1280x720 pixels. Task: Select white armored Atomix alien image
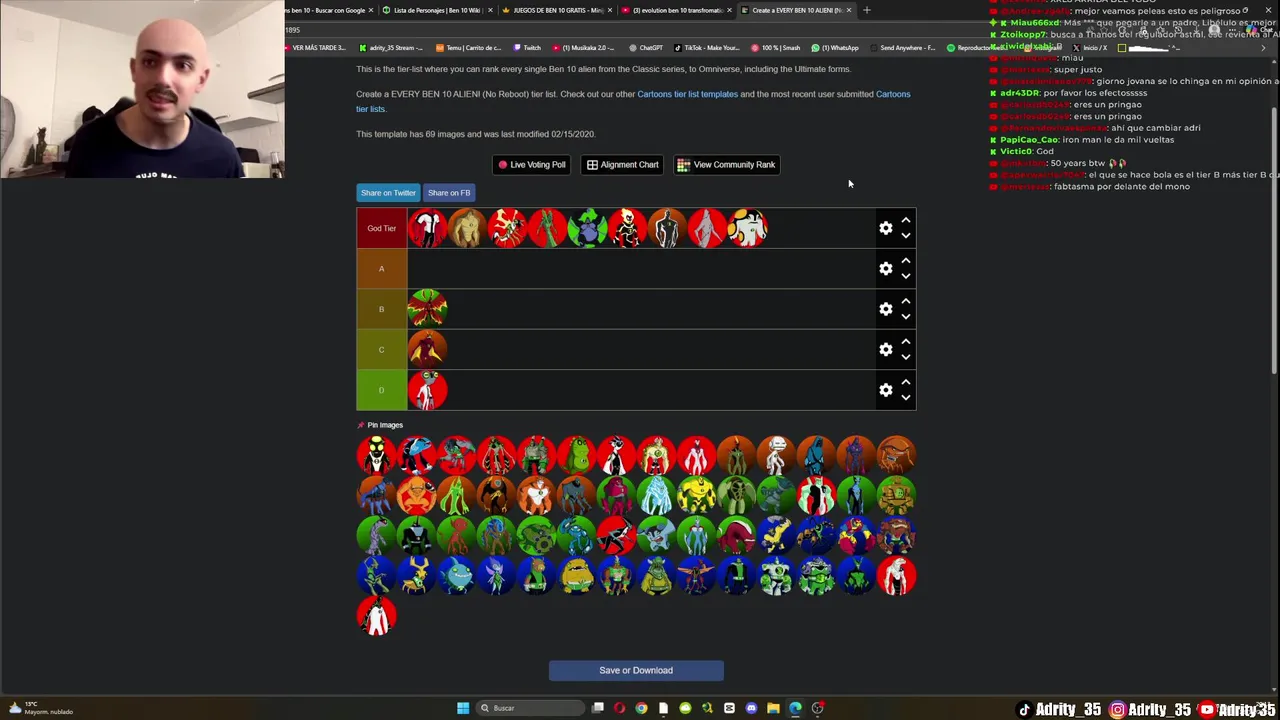pyautogui.click(x=776, y=575)
